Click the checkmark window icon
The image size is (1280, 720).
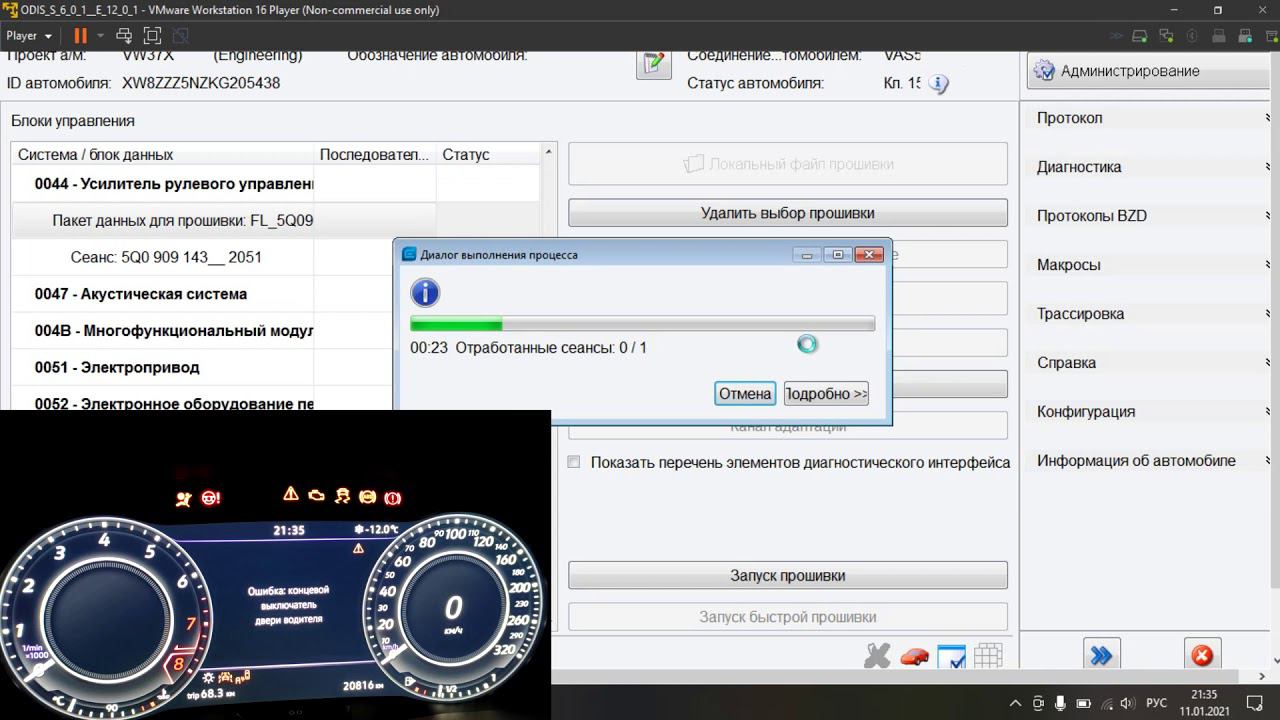click(952, 657)
